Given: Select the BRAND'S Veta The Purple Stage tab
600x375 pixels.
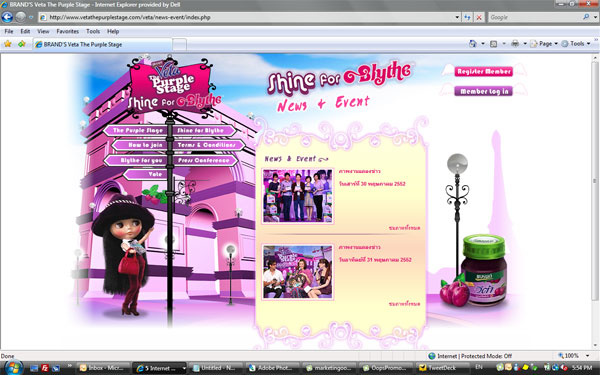Looking at the screenshot, I should click(102, 44).
